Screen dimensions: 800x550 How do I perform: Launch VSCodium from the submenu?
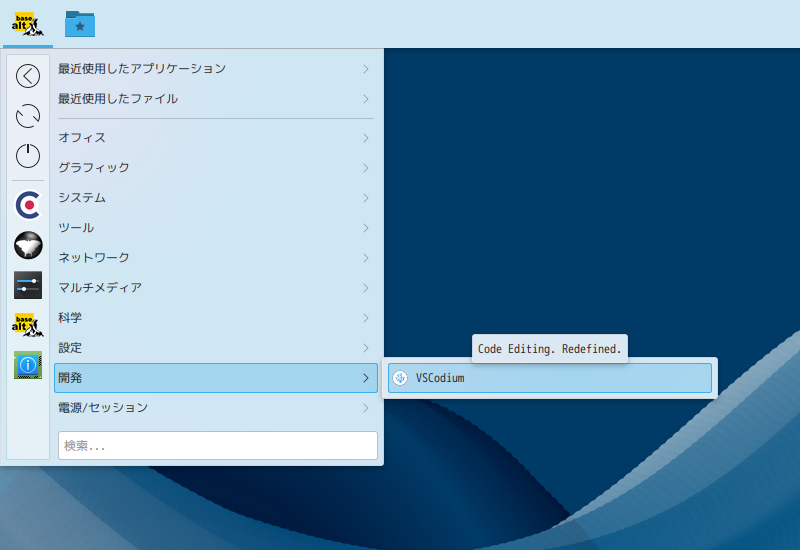tap(549, 378)
